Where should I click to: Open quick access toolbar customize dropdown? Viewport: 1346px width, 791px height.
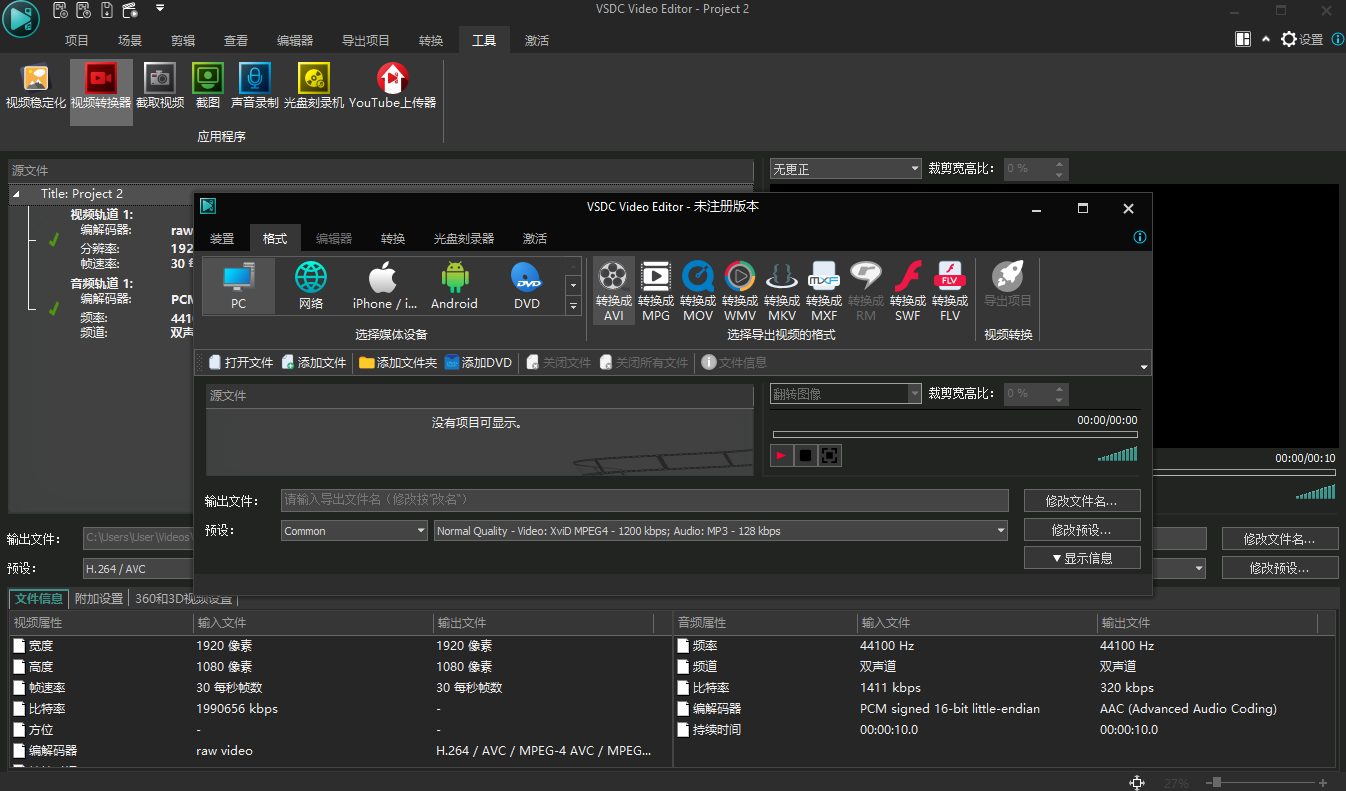click(x=160, y=9)
